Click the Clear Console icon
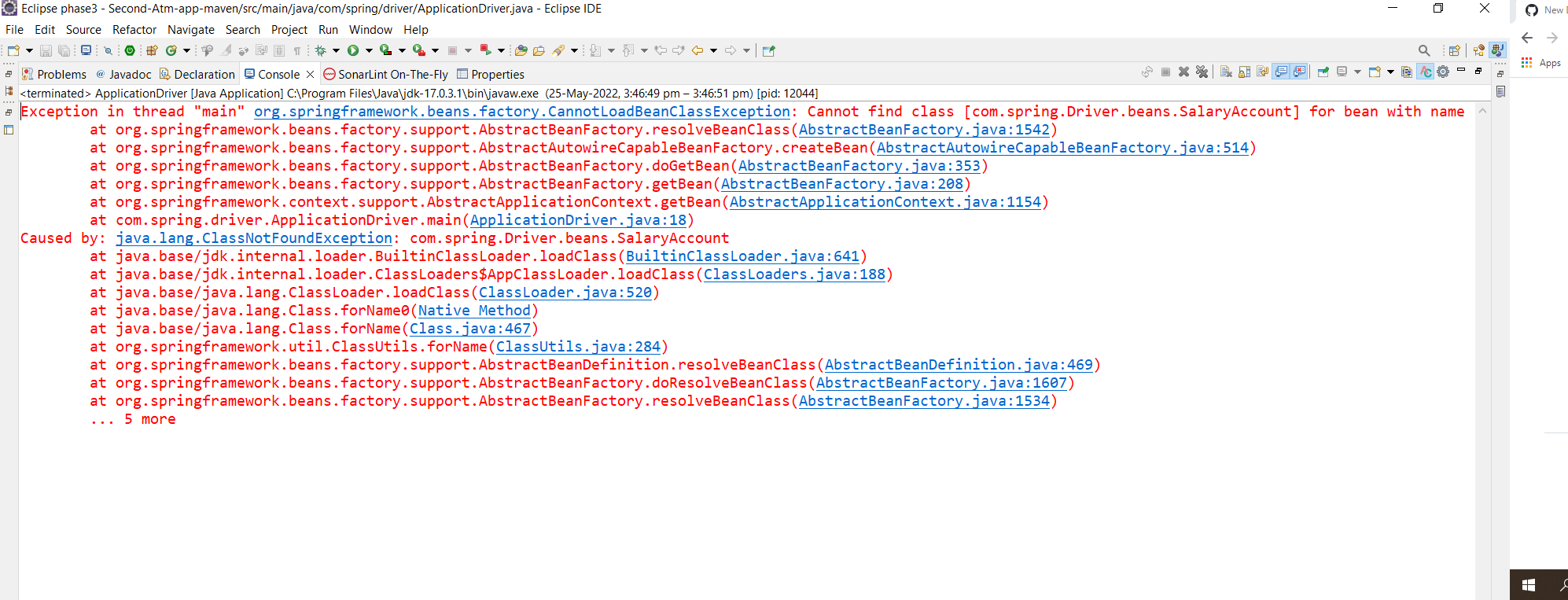Viewport: 1568px width, 600px height. click(1226, 72)
